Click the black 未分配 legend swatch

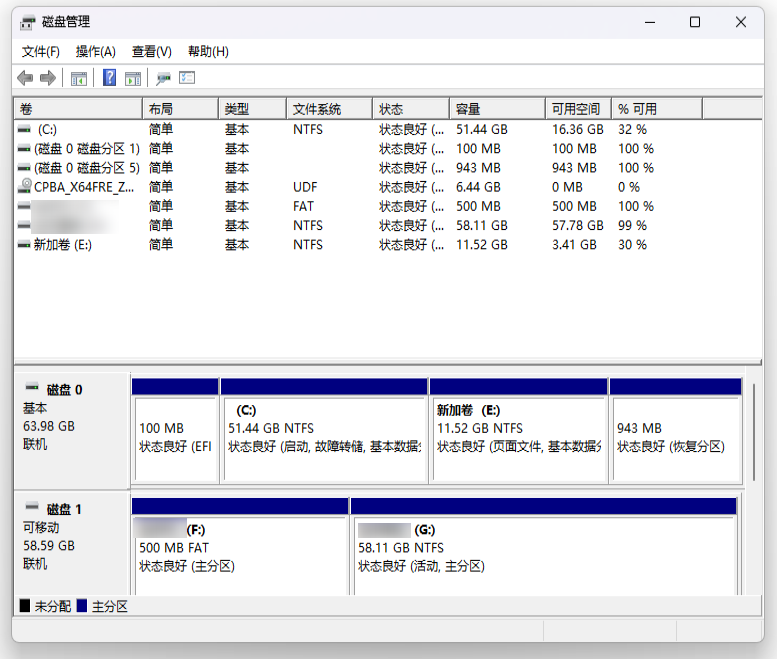(25, 605)
